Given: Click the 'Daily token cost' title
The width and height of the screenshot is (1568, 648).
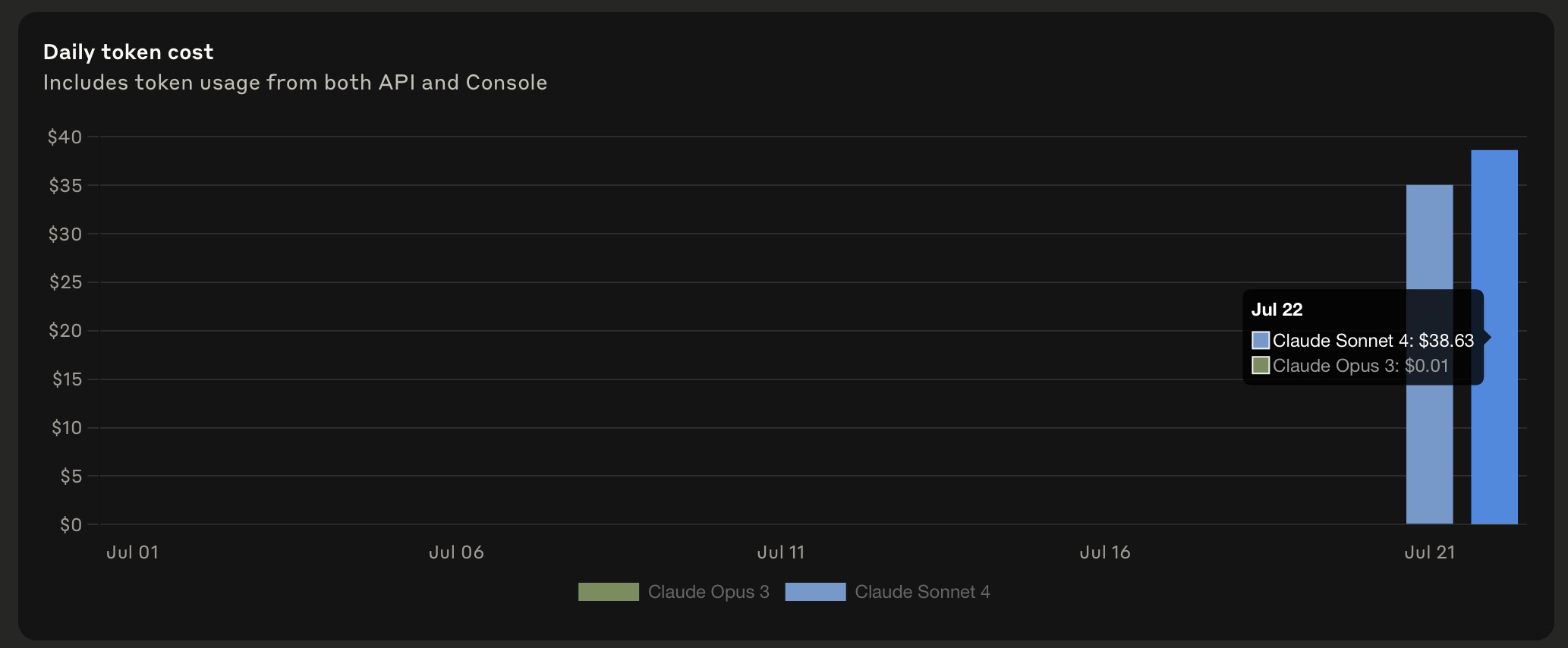Looking at the screenshot, I should coord(128,52).
